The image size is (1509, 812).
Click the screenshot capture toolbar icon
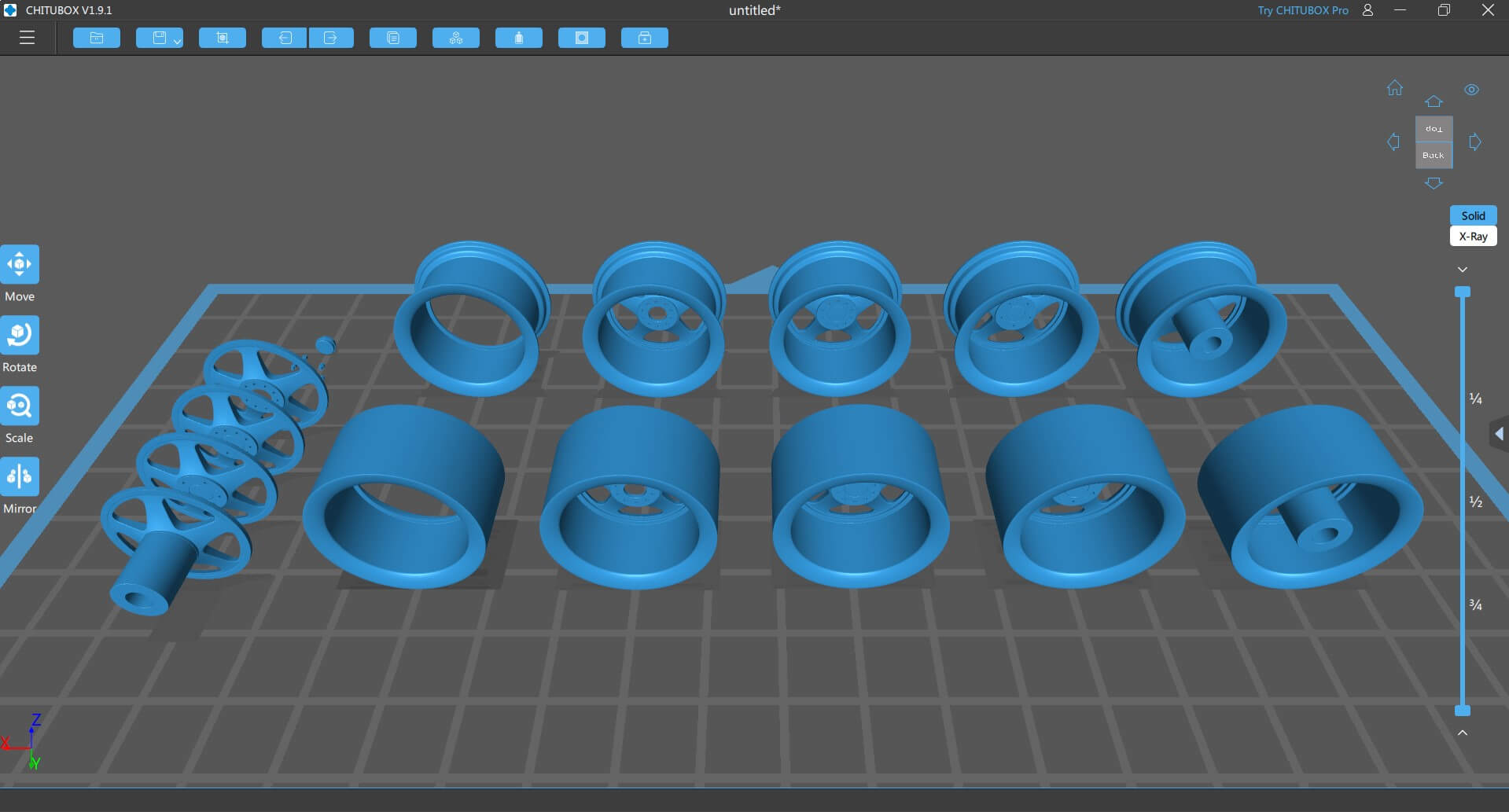(223, 38)
